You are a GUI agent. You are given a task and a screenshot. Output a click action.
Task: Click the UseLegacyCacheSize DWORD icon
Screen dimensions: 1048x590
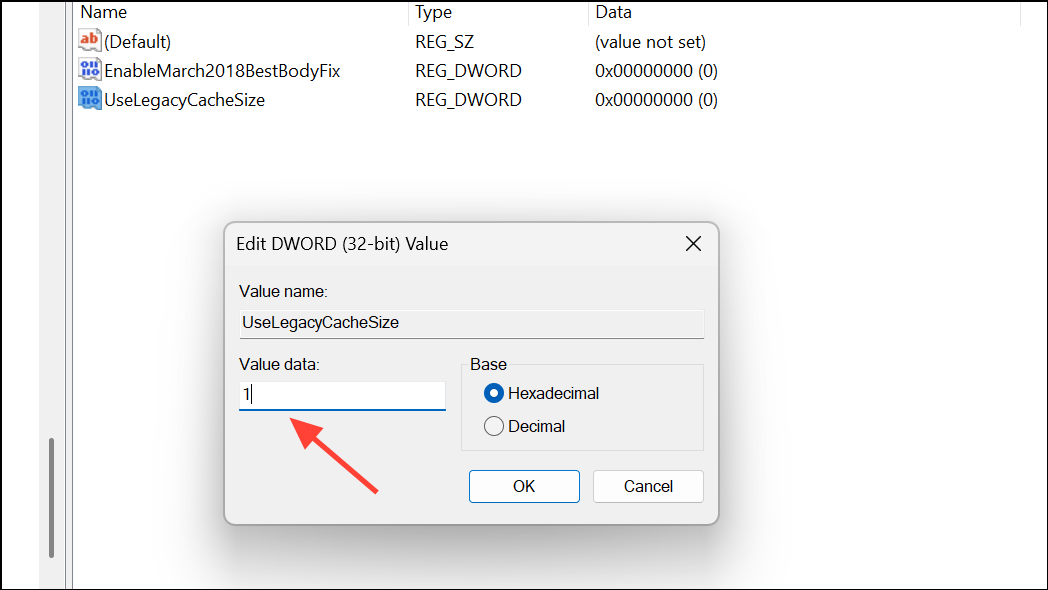click(90, 99)
